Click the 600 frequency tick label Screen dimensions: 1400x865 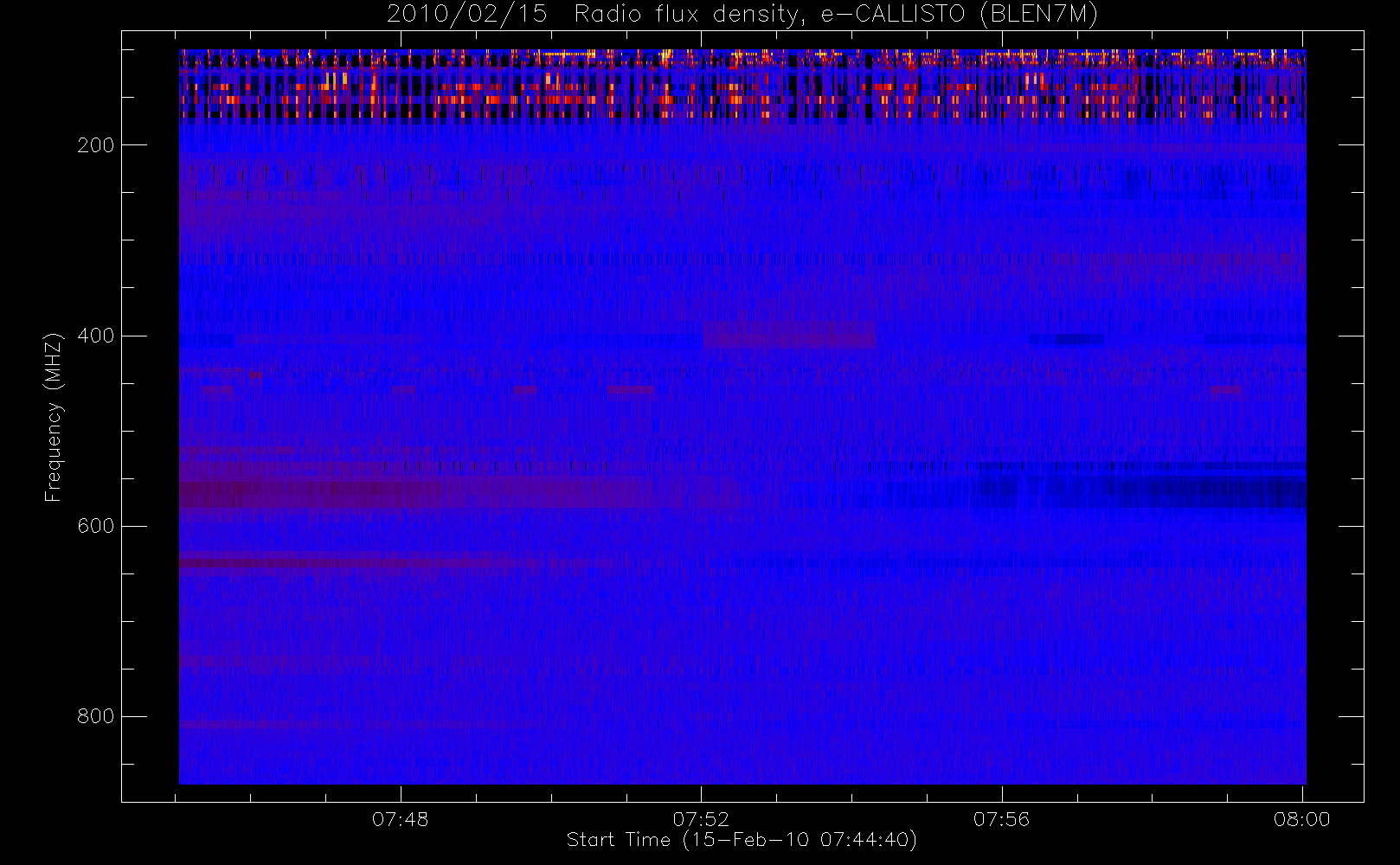95,526
